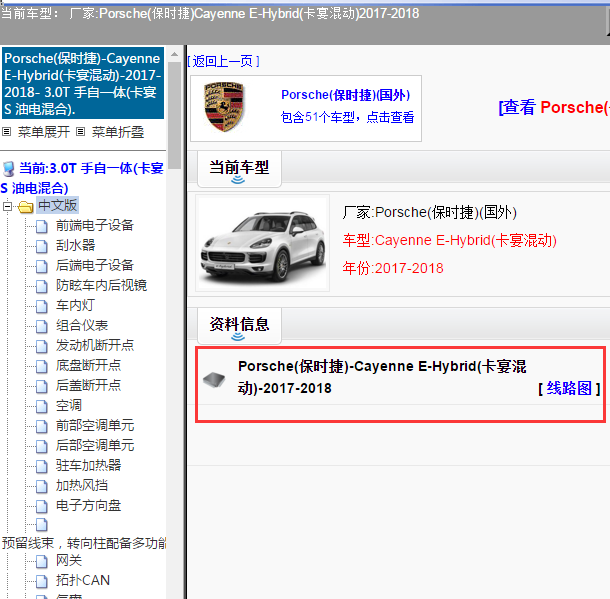Open 组合仪表 in the tree
The height and width of the screenshot is (599, 610).
(x=82, y=326)
